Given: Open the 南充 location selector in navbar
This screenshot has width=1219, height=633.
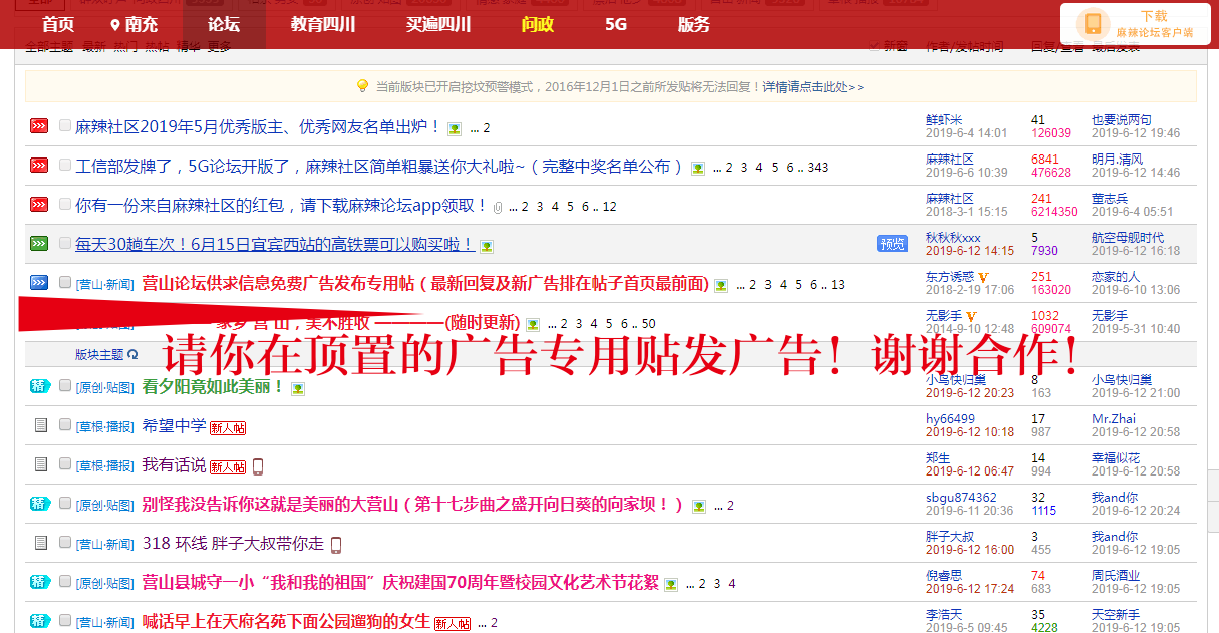Looking at the screenshot, I should (x=135, y=25).
